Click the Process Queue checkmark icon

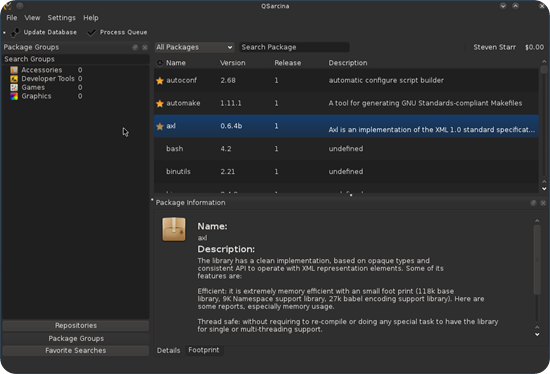click(92, 33)
